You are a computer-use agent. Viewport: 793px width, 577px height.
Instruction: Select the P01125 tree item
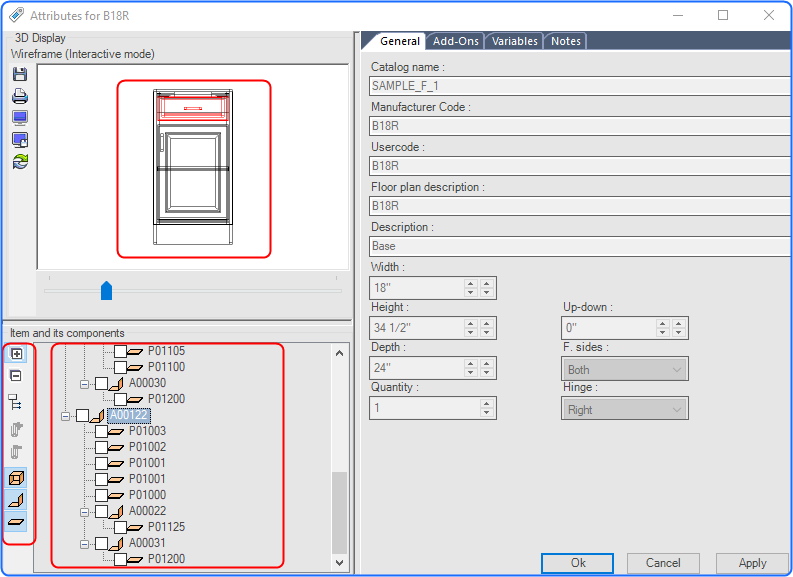(166, 527)
